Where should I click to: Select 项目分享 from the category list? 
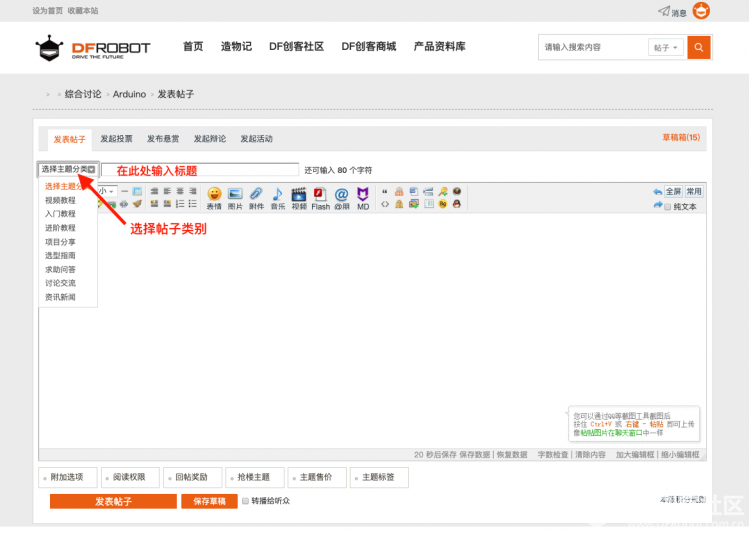(x=60, y=242)
